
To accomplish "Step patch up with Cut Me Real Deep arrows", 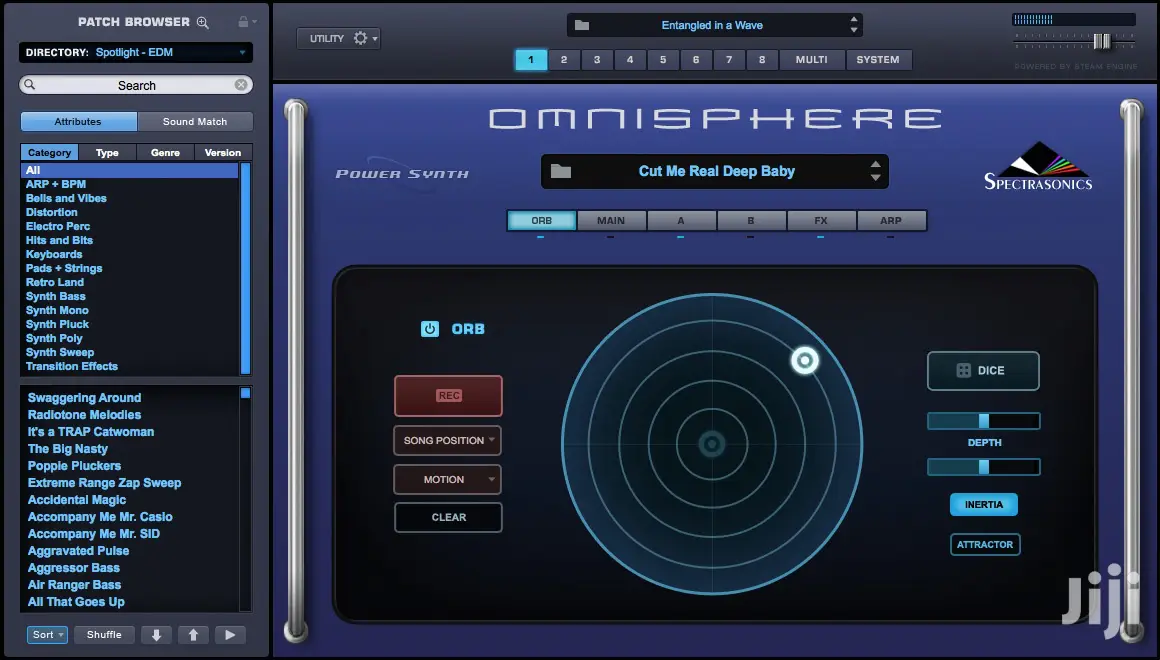I will click(876, 165).
